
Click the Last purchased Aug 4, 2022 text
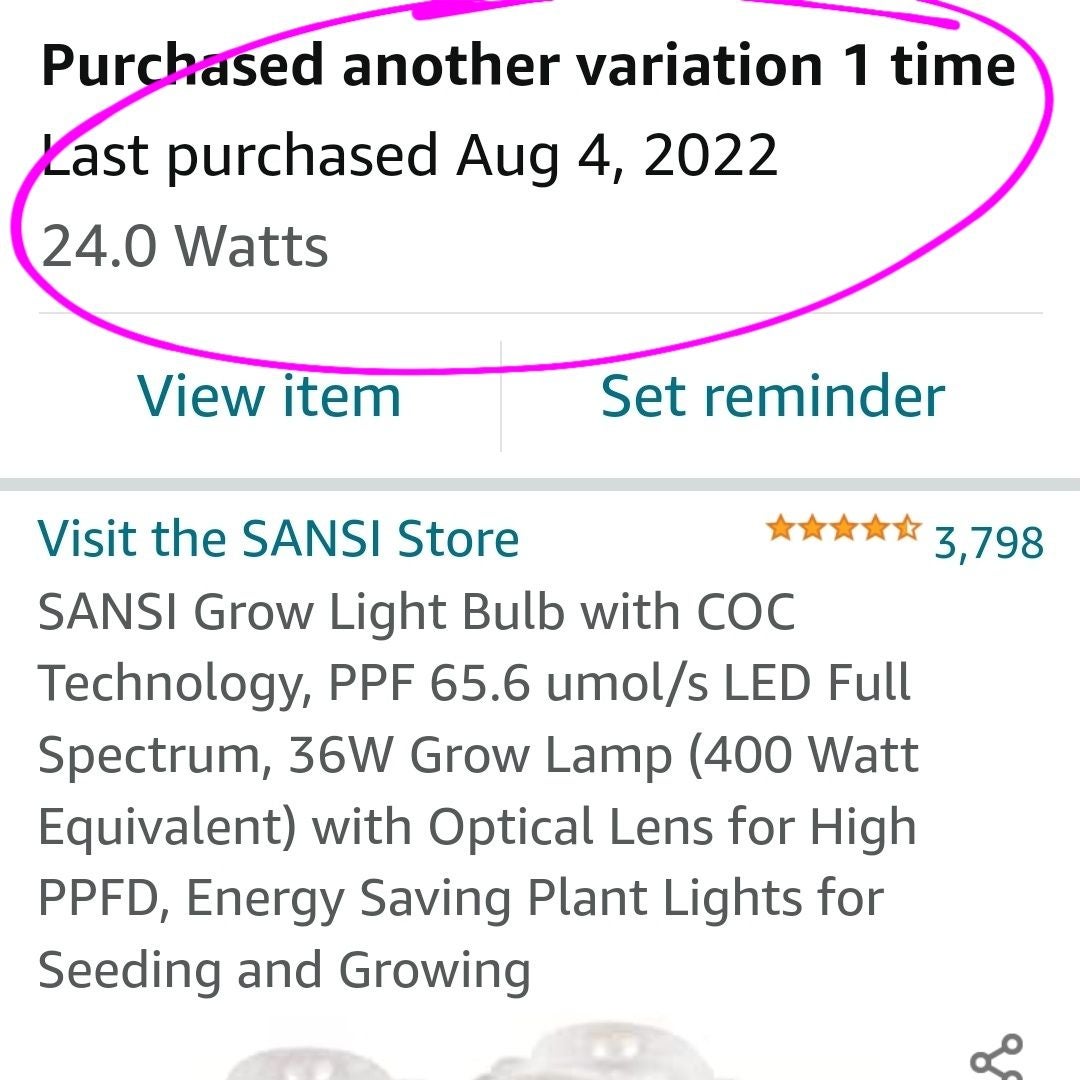(x=410, y=156)
